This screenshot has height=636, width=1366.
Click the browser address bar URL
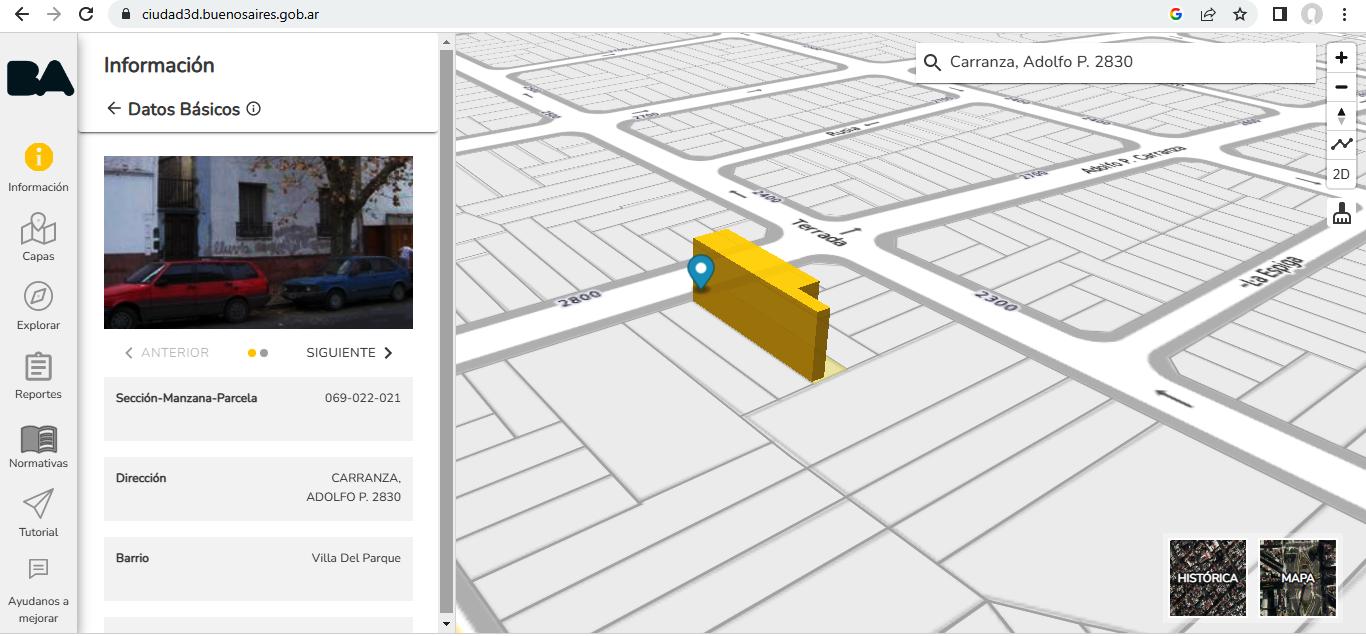(230, 15)
